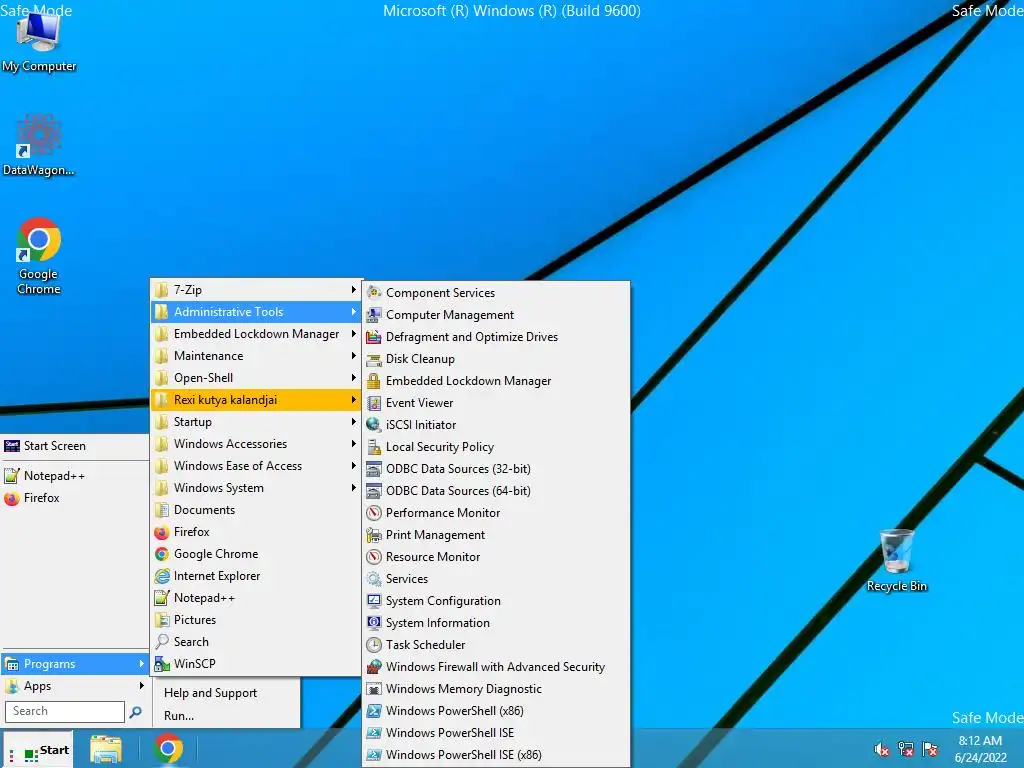Image resolution: width=1024 pixels, height=768 pixels.
Task: Open Google Chrome from Programs menu
Action: click(x=256, y=553)
